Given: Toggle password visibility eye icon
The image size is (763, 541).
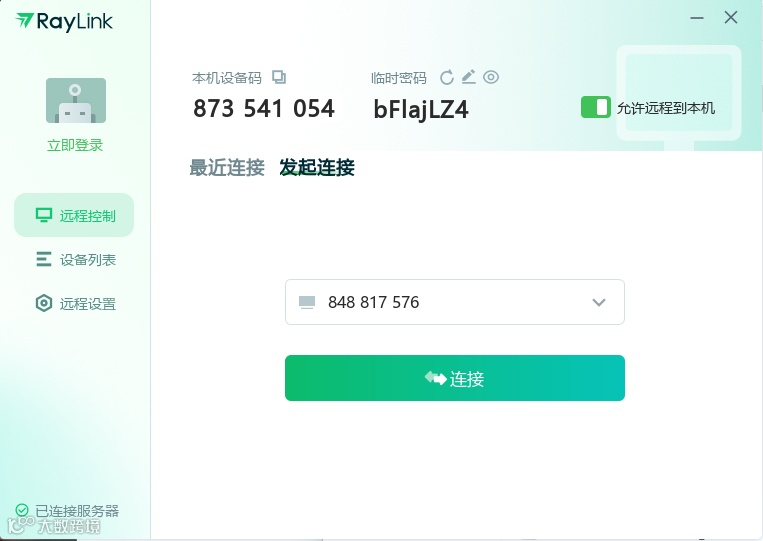Looking at the screenshot, I should 491,77.
